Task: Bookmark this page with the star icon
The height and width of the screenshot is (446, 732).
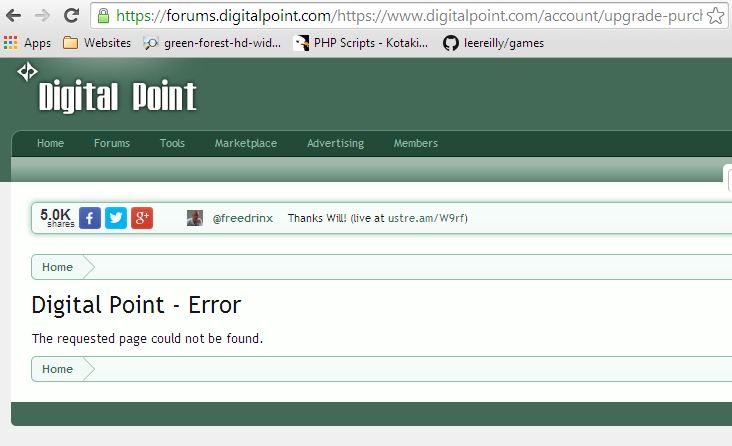Action: click(x=715, y=16)
